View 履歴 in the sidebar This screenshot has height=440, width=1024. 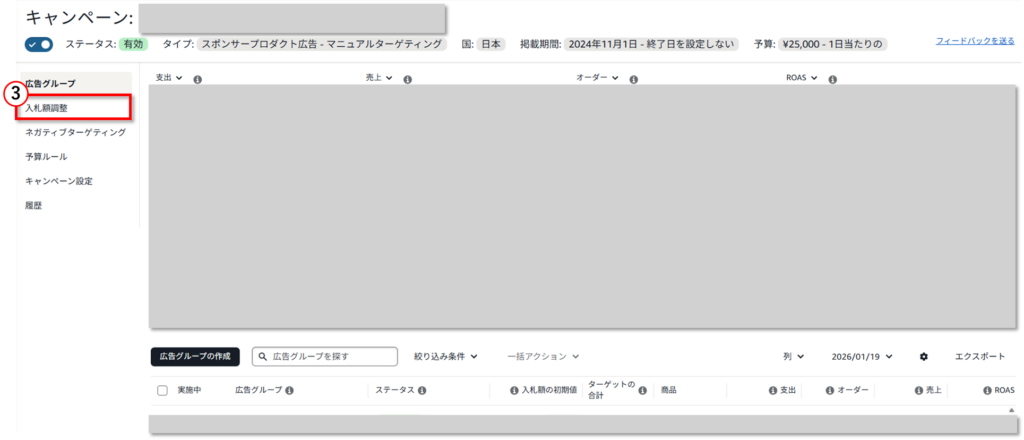34,206
